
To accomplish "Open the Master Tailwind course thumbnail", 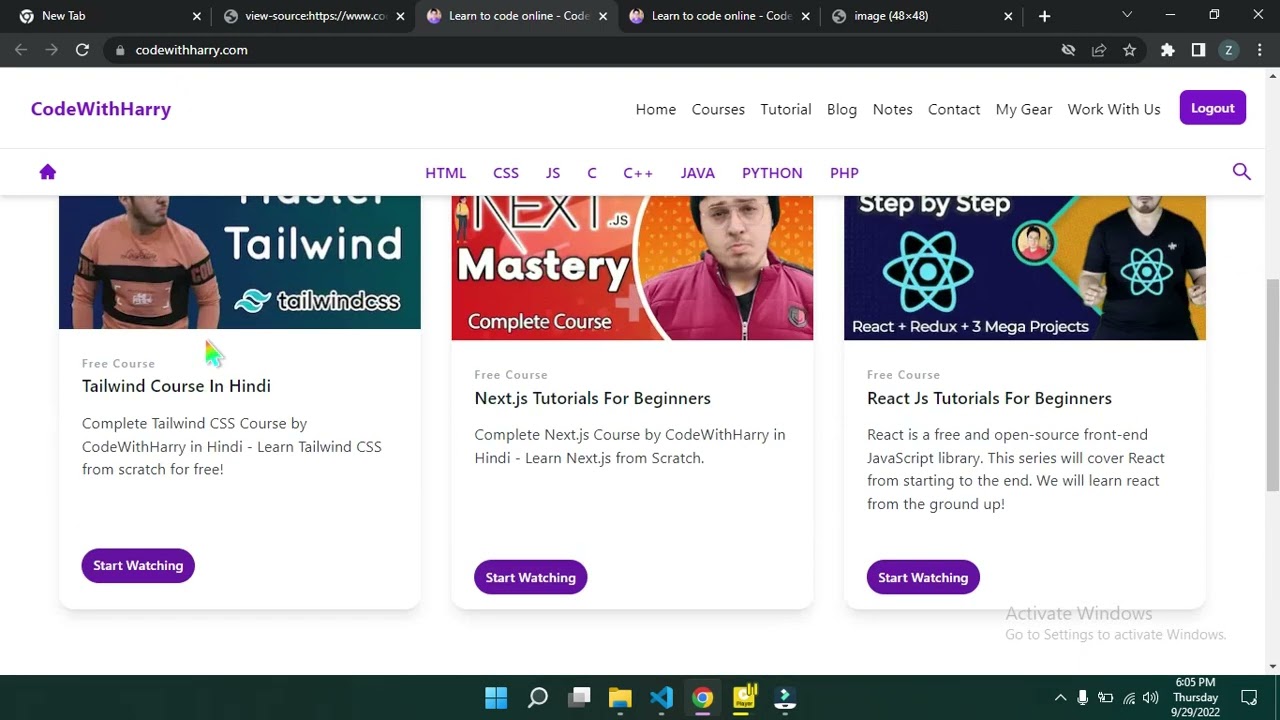I will point(240,262).
